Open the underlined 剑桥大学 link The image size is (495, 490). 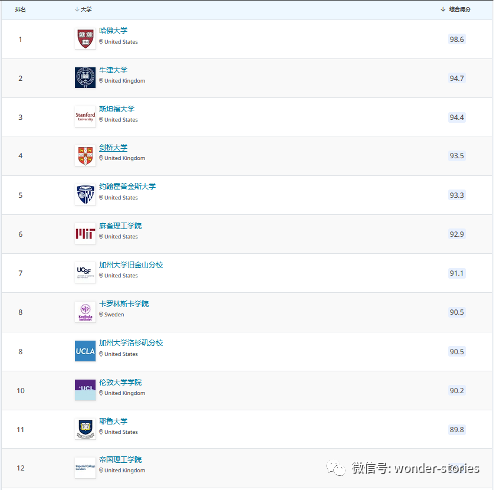pos(113,148)
